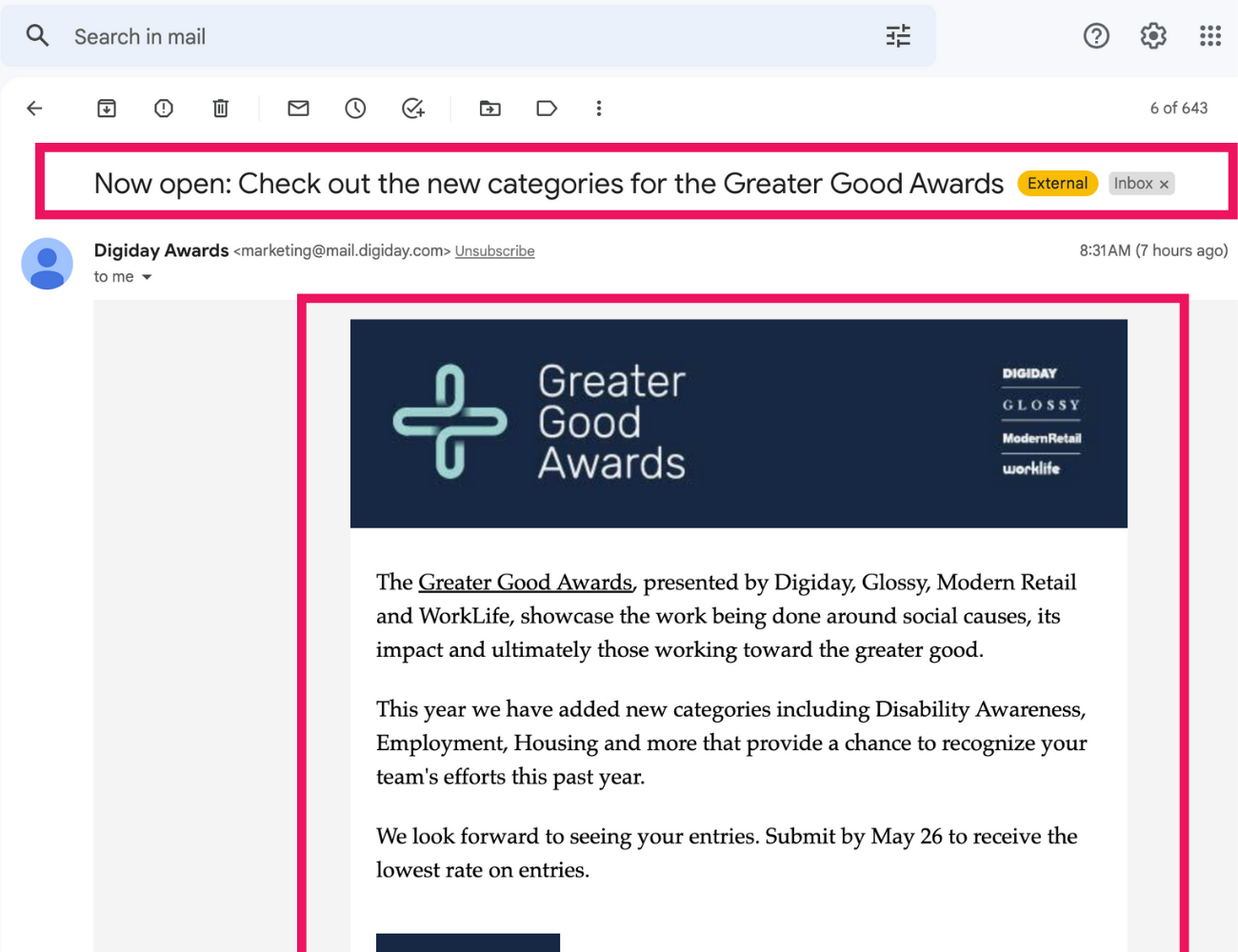This screenshot has height=952, width=1238.
Task: Mark the email as unread
Action: point(297,109)
